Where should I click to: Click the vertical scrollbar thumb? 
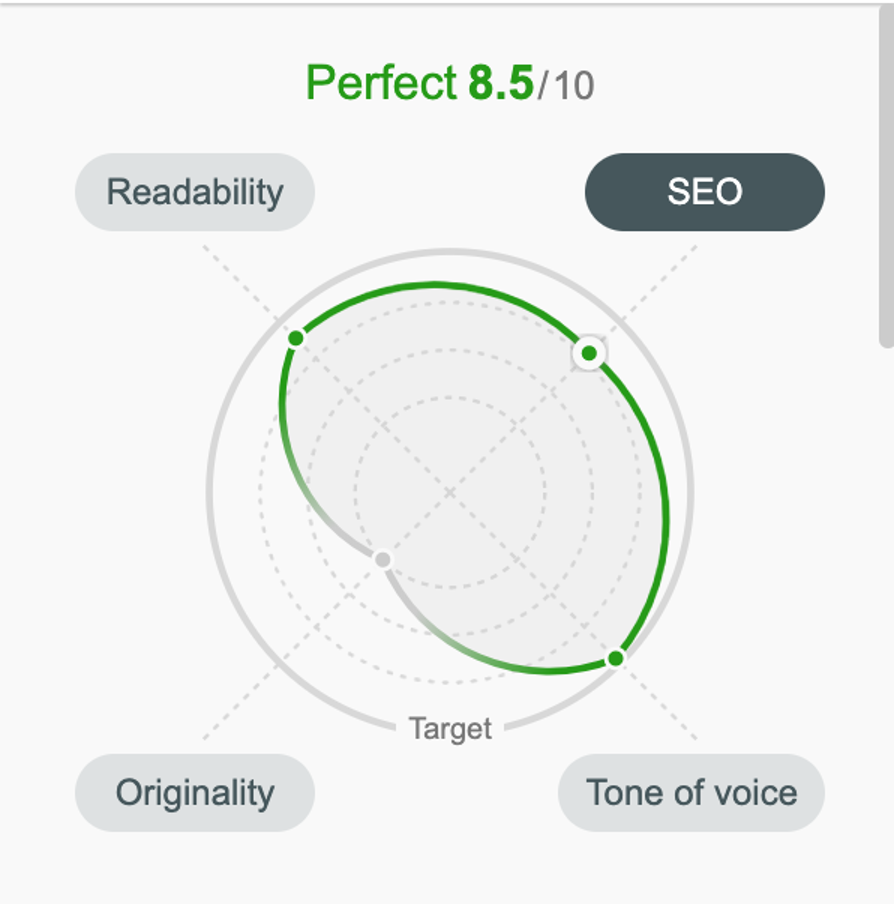[885, 180]
